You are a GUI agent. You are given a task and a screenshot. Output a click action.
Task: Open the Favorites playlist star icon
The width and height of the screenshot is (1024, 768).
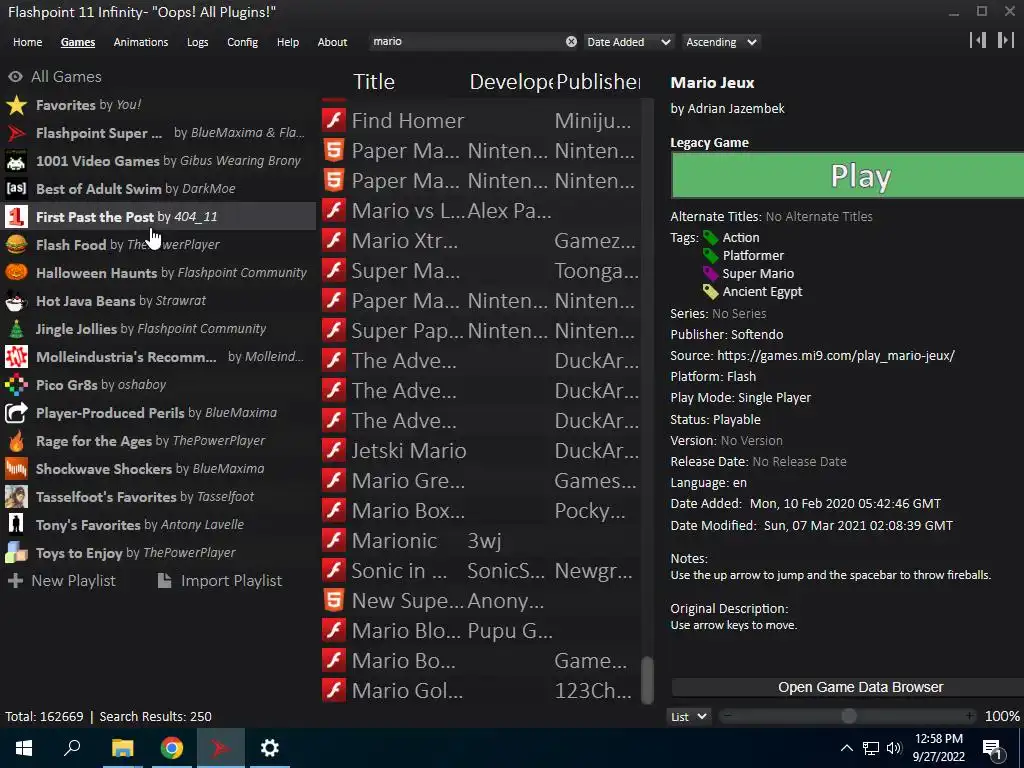tap(16, 105)
